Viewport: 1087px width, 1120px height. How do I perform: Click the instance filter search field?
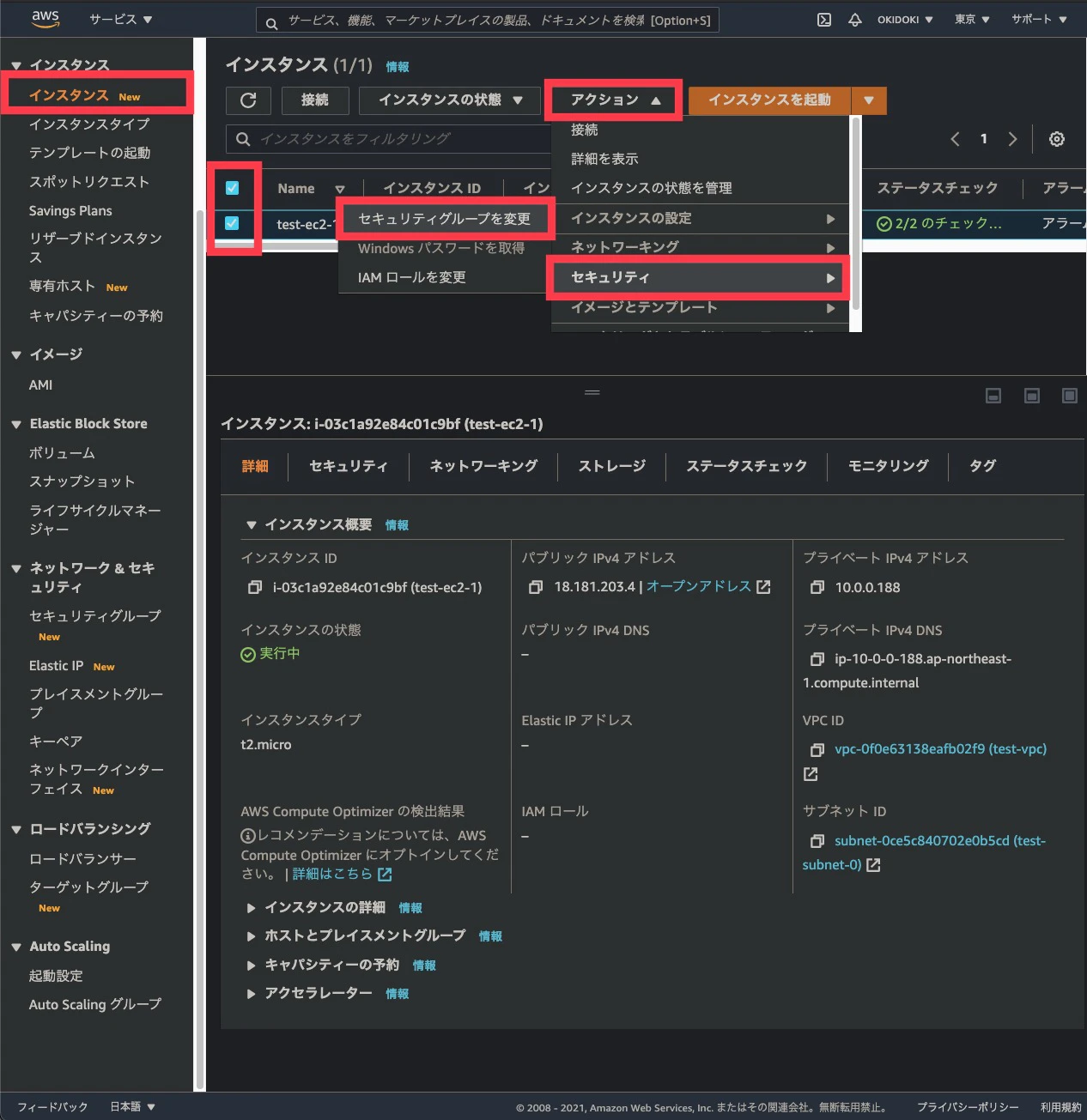[388, 139]
